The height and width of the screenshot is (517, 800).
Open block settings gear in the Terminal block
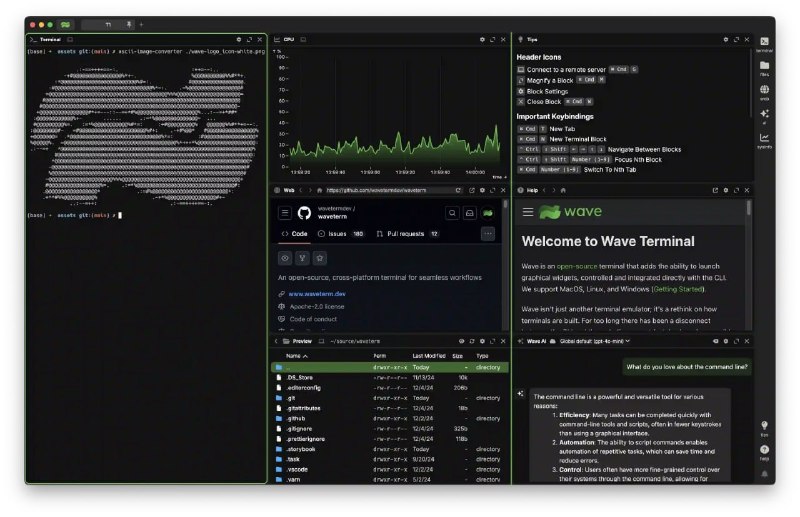(238, 39)
